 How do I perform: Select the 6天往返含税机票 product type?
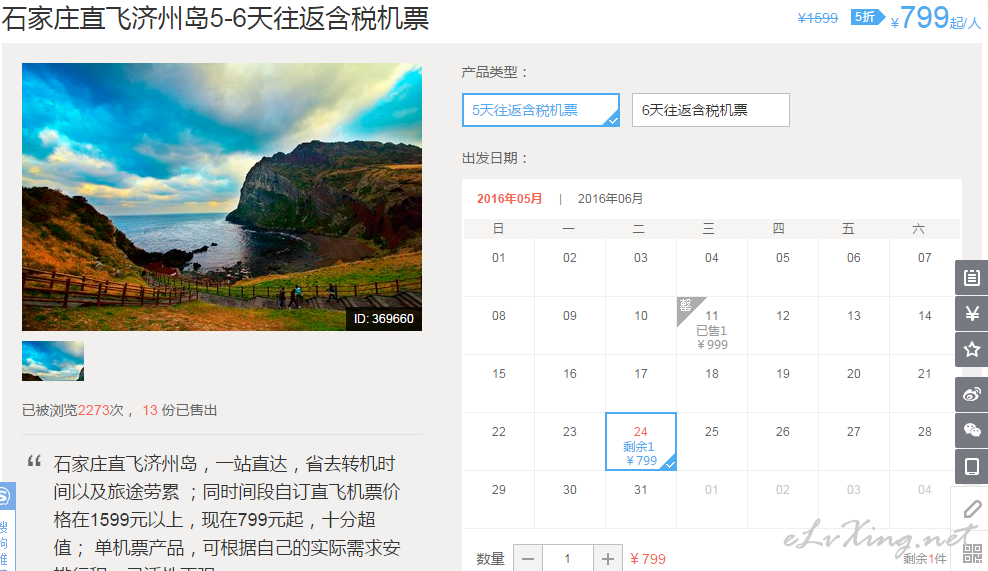pyautogui.click(x=711, y=110)
